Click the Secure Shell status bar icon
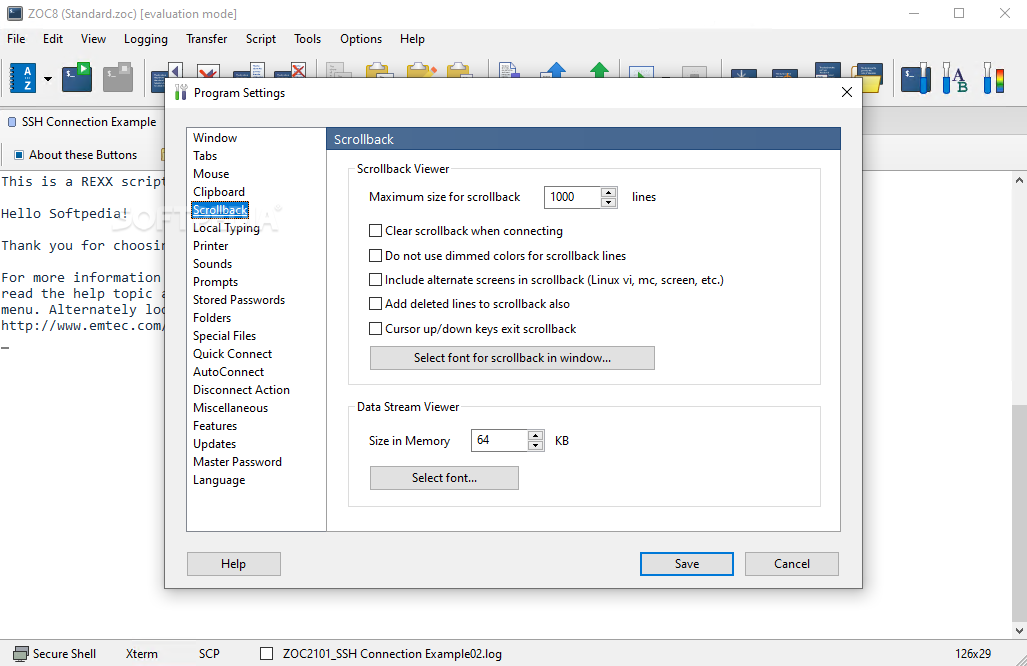 click(x=21, y=654)
